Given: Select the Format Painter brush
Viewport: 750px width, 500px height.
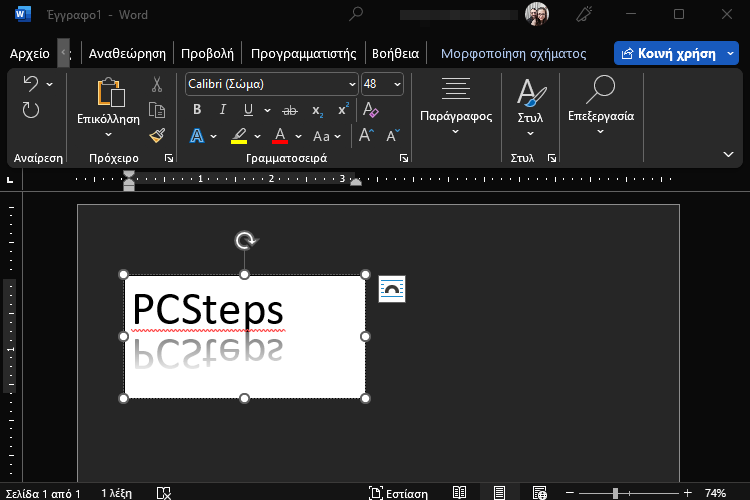Looking at the screenshot, I should point(157,135).
